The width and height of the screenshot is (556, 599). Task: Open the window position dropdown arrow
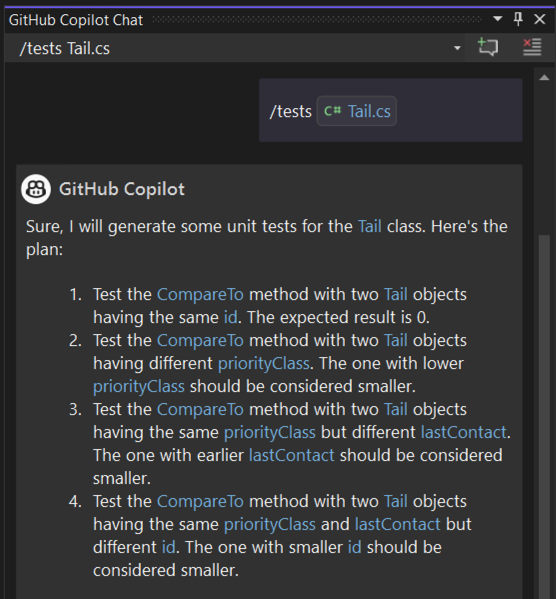[498, 19]
